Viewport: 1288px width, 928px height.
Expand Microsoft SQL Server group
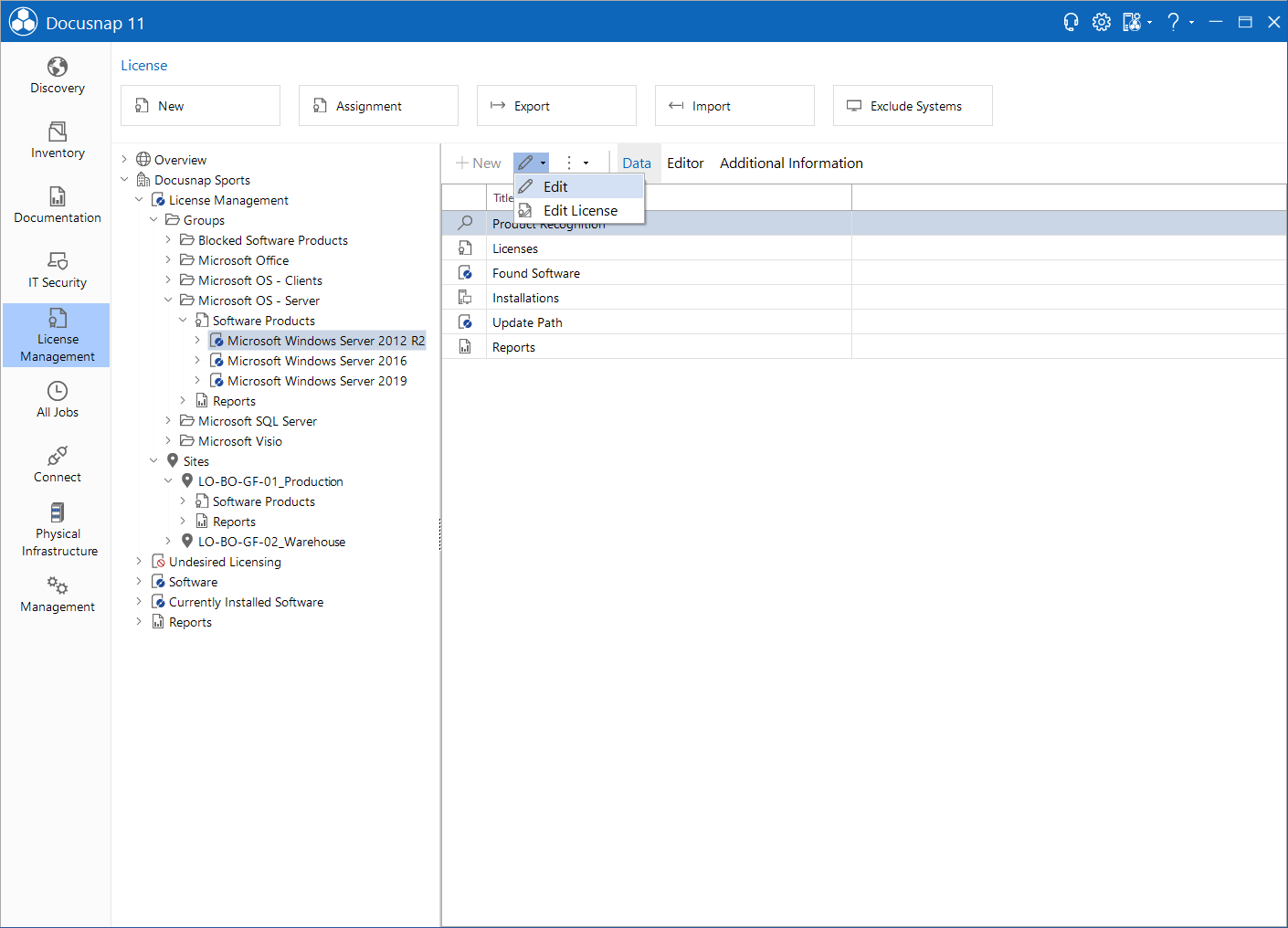coord(168,420)
